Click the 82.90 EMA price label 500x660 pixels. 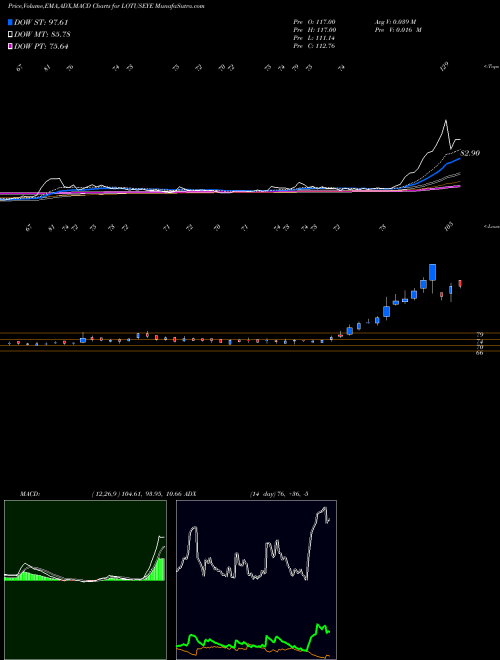click(470, 153)
